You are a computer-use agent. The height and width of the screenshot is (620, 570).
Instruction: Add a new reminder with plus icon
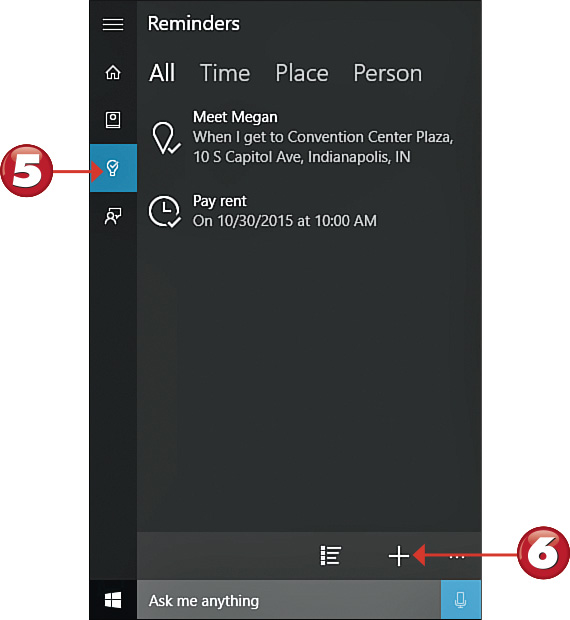399,556
